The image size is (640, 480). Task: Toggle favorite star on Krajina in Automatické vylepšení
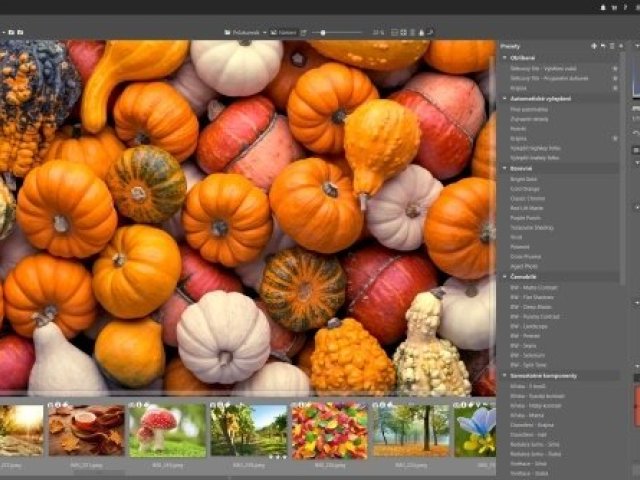[615, 138]
